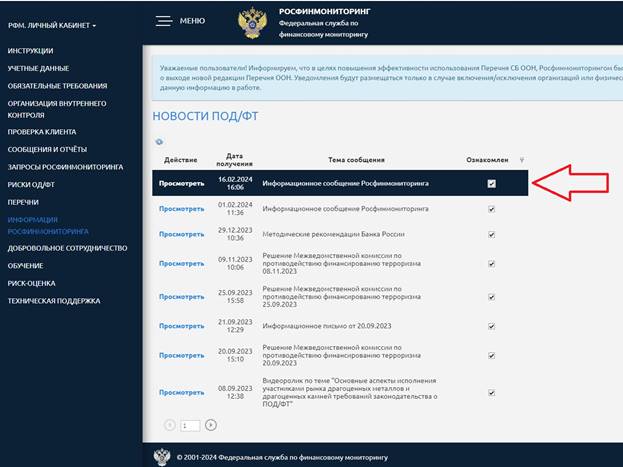Click date cell 16.02.2024 16:06
Screen dimensions: 623x467
coord(235,183)
